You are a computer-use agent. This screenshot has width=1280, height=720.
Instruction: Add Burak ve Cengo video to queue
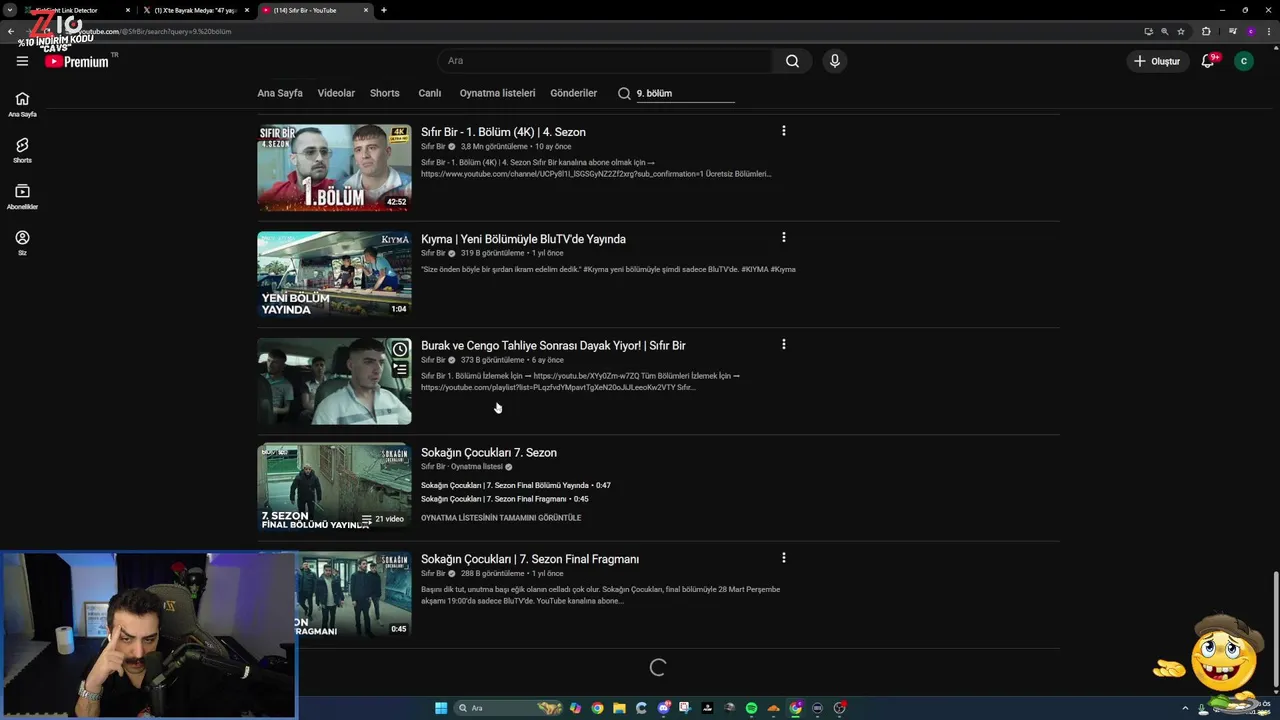(400, 369)
